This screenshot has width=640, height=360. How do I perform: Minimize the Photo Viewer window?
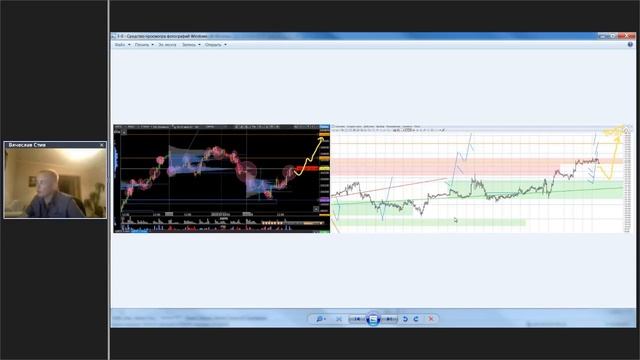click(602, 36)
